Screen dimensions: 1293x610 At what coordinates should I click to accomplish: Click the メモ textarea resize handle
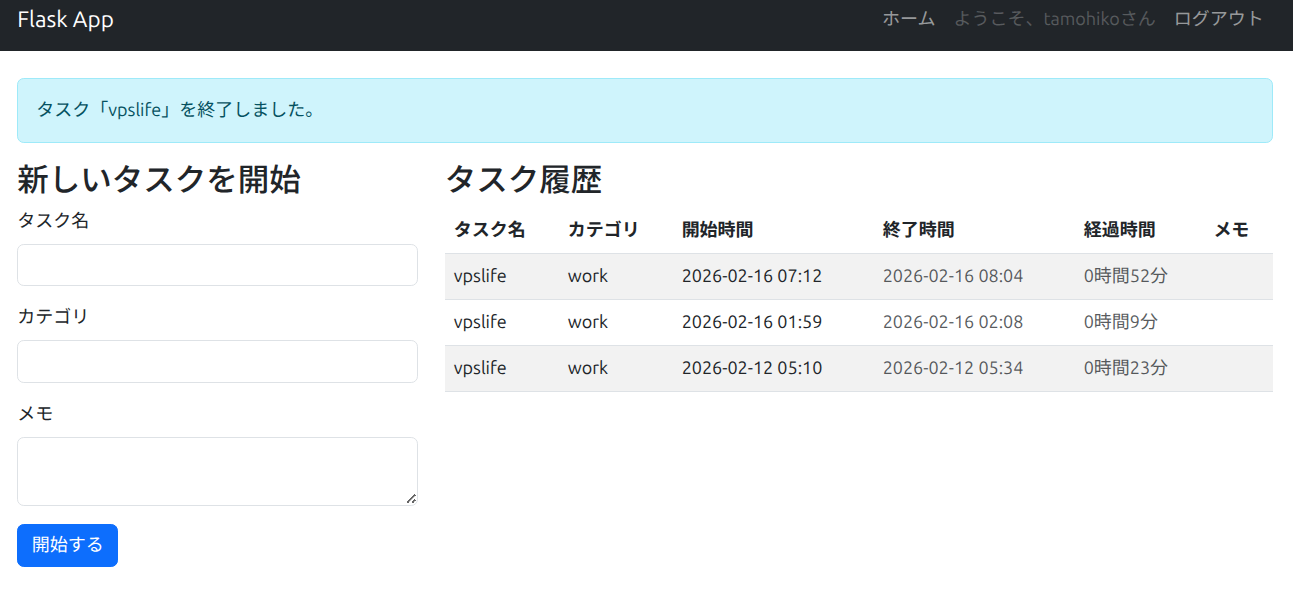point(410,498)
